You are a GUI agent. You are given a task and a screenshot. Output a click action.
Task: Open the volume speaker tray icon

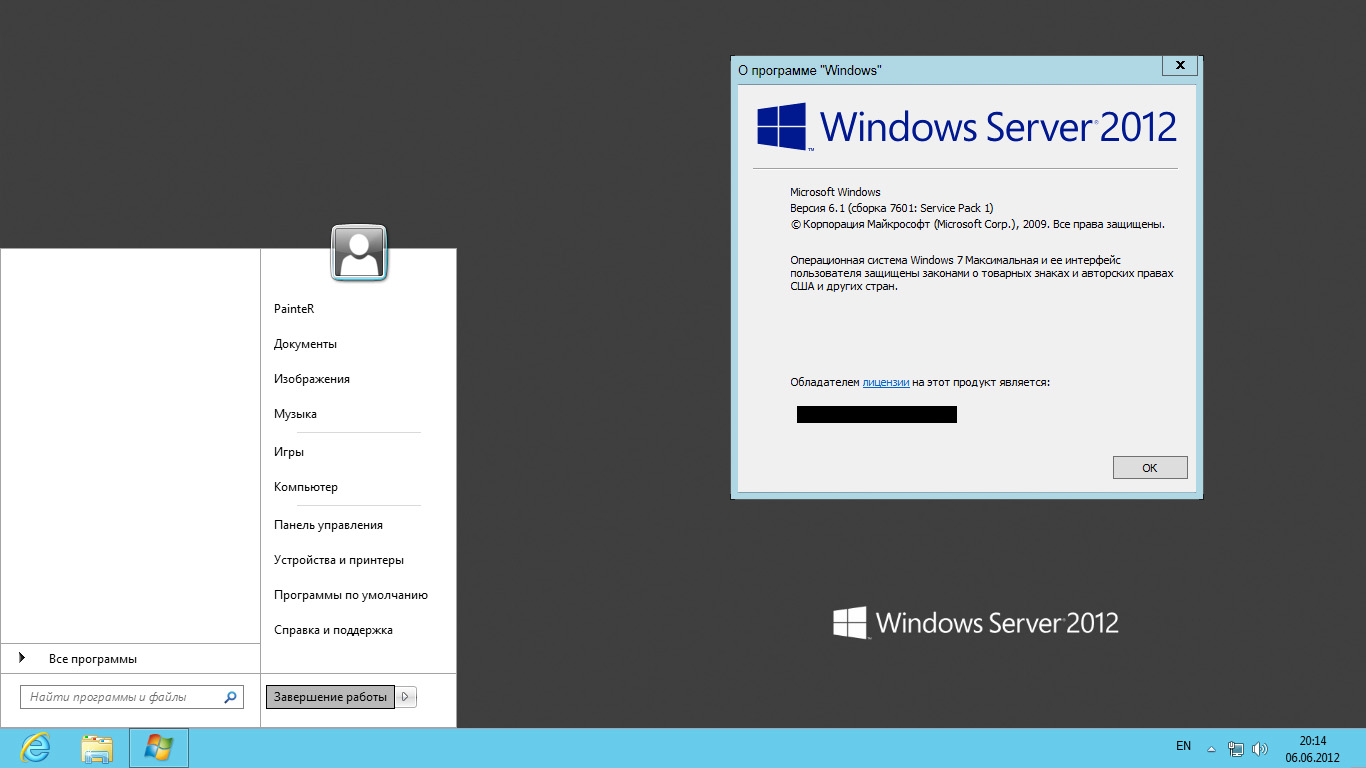click(1260, 748)
